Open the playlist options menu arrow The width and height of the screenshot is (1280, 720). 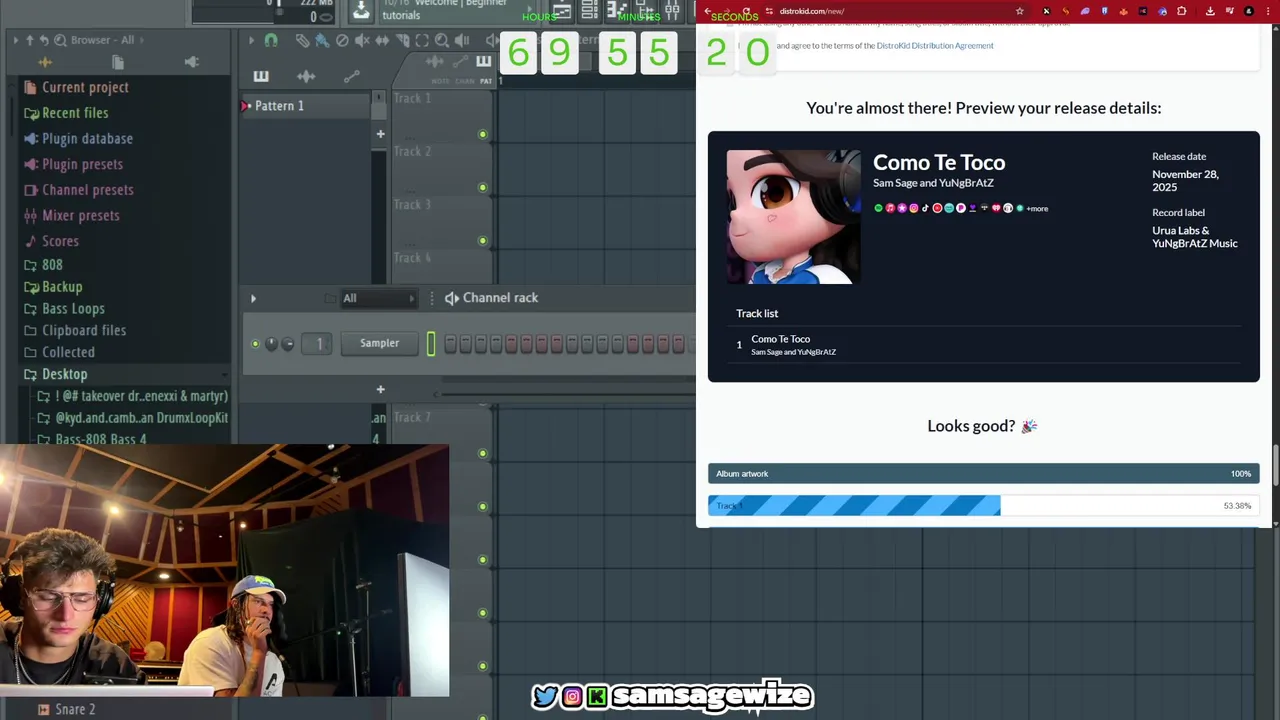point(252,40)
